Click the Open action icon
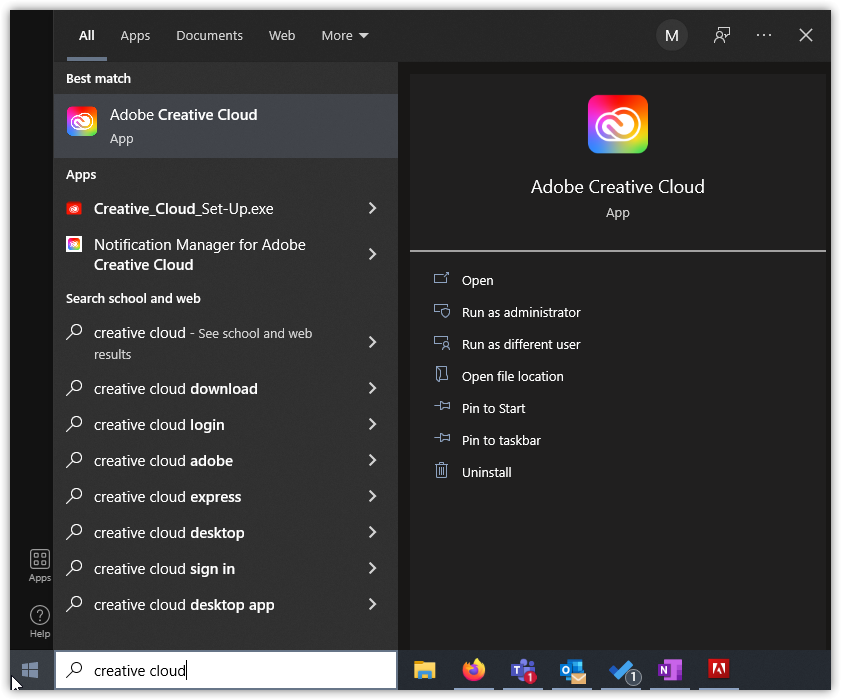 coord(441,278)
